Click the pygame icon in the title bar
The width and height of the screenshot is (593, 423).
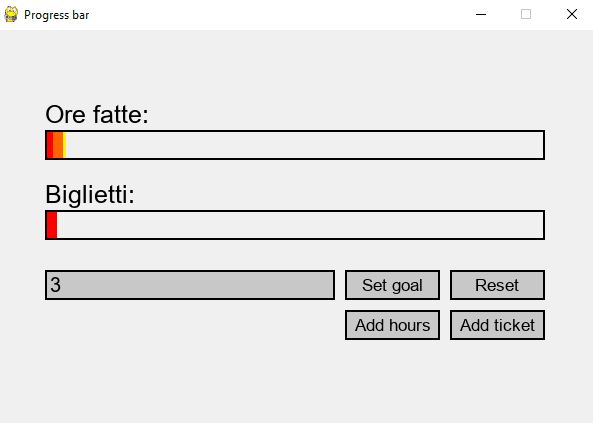[x=11, y=14]
